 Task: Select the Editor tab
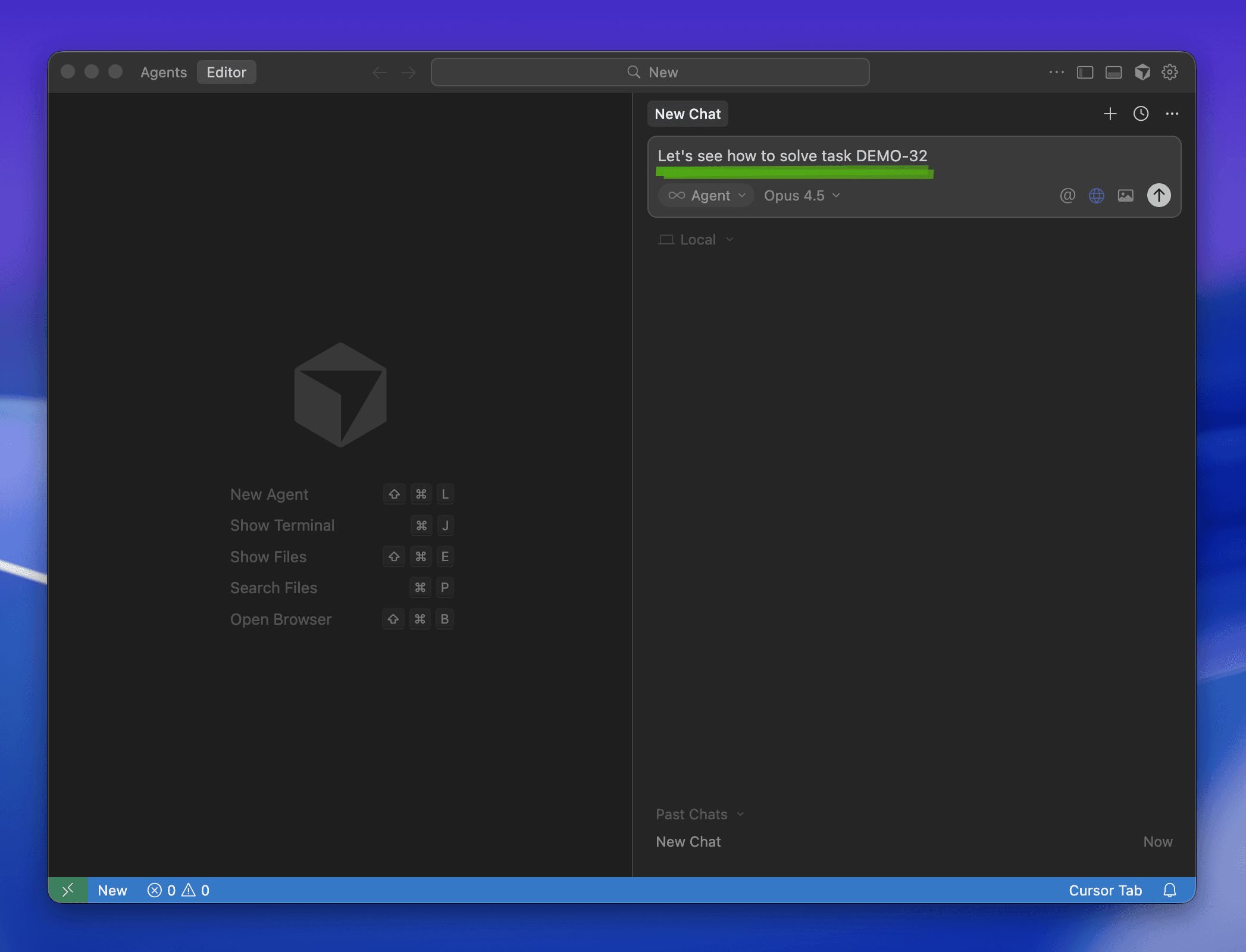[226, 72]
